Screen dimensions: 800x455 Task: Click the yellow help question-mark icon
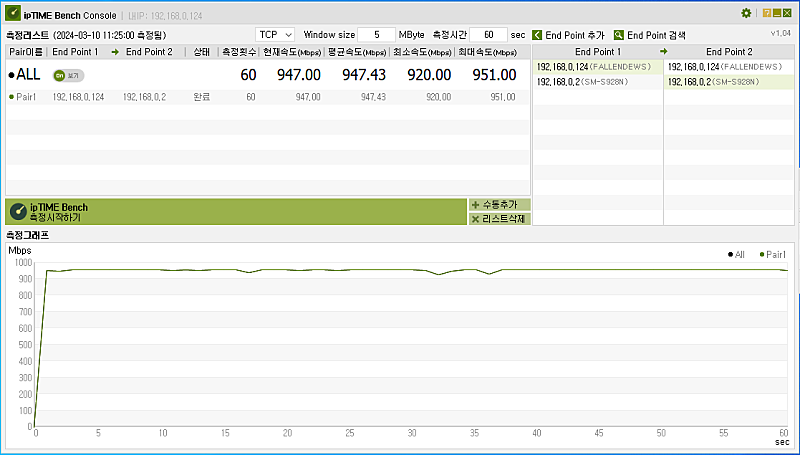click(767, 13)
